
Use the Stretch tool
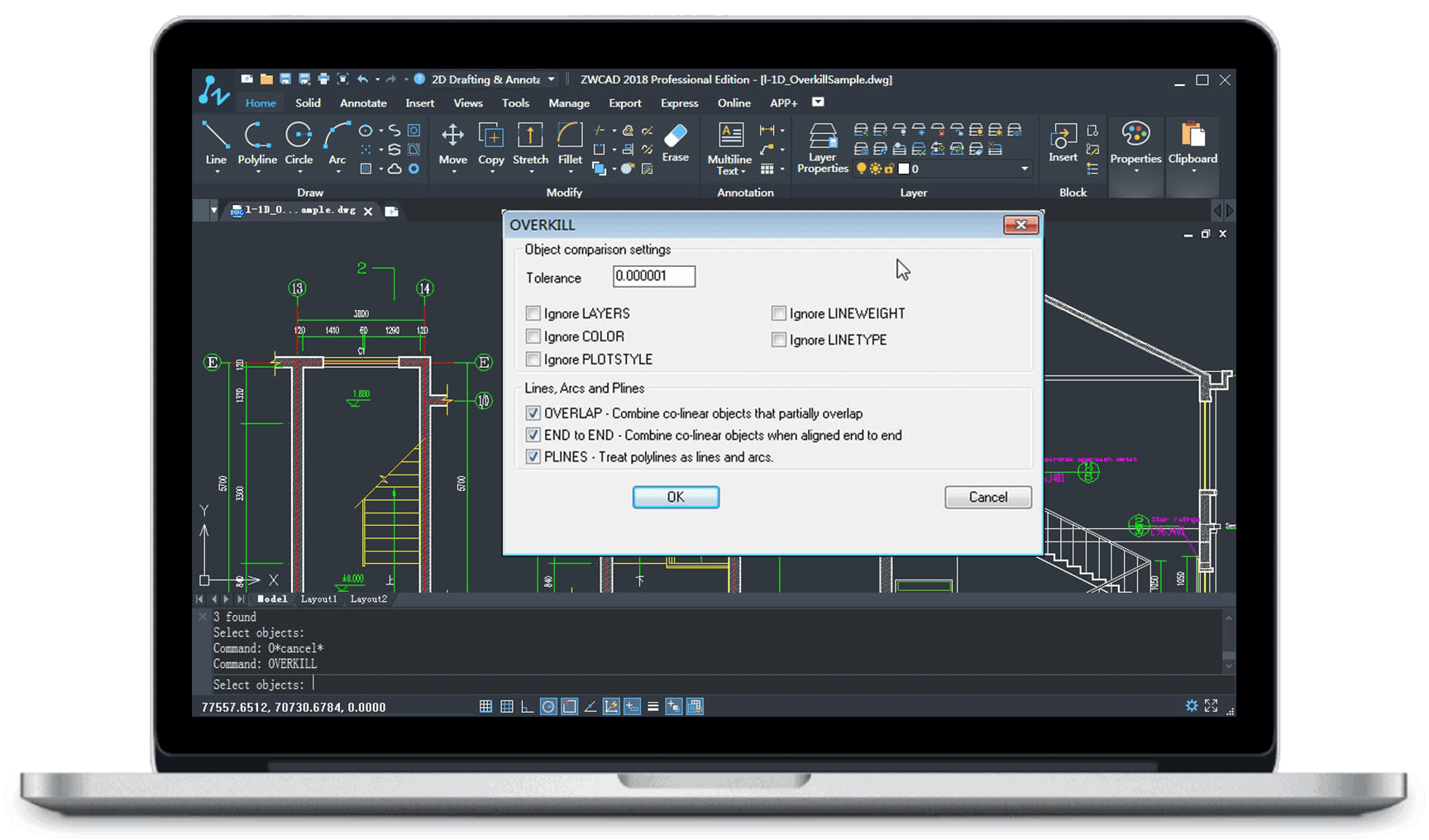(530, 142)
